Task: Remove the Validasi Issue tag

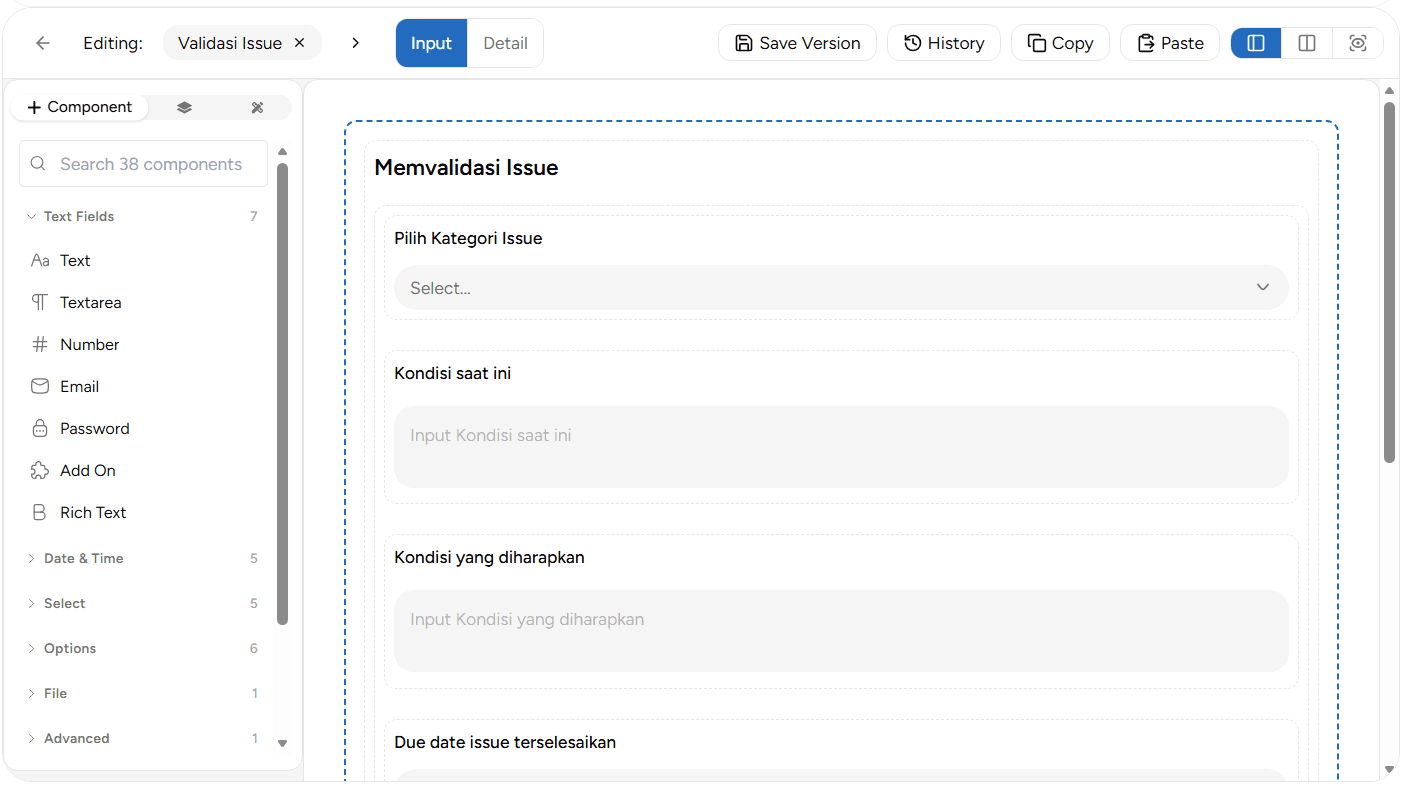Action: [300, 43]
